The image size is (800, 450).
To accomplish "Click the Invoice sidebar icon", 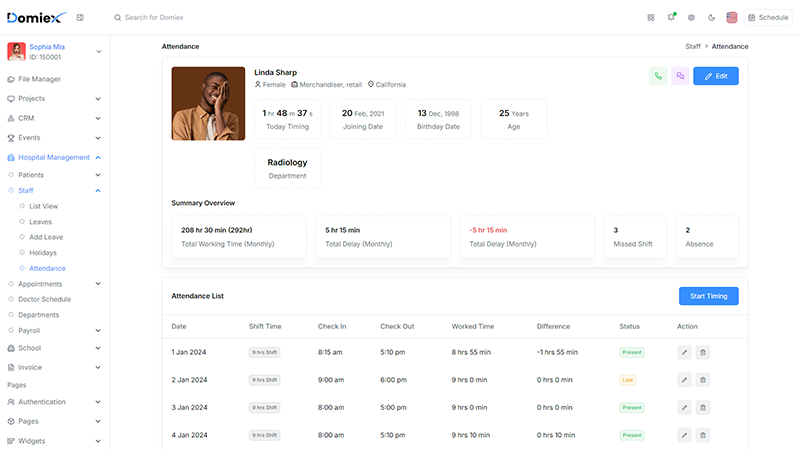I will point(11,367).
